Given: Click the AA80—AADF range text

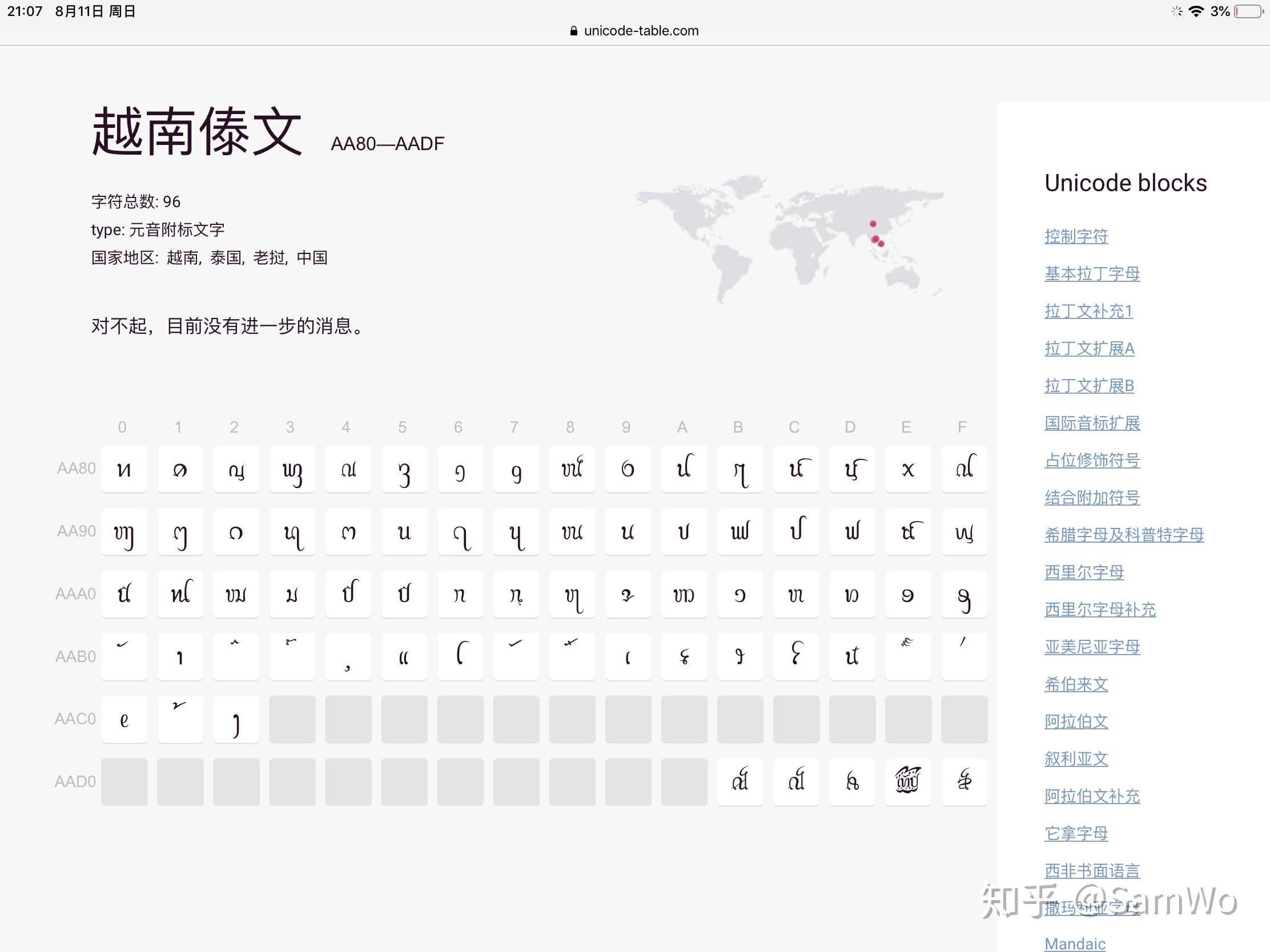Looking at the screenshot, I should tap(388, 143).
